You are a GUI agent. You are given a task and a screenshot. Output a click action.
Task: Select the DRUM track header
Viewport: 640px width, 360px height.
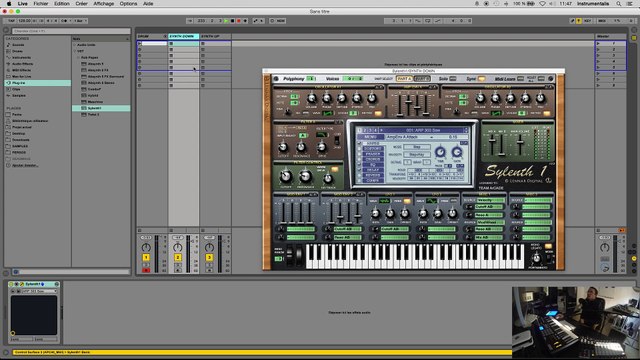point(152,36)
